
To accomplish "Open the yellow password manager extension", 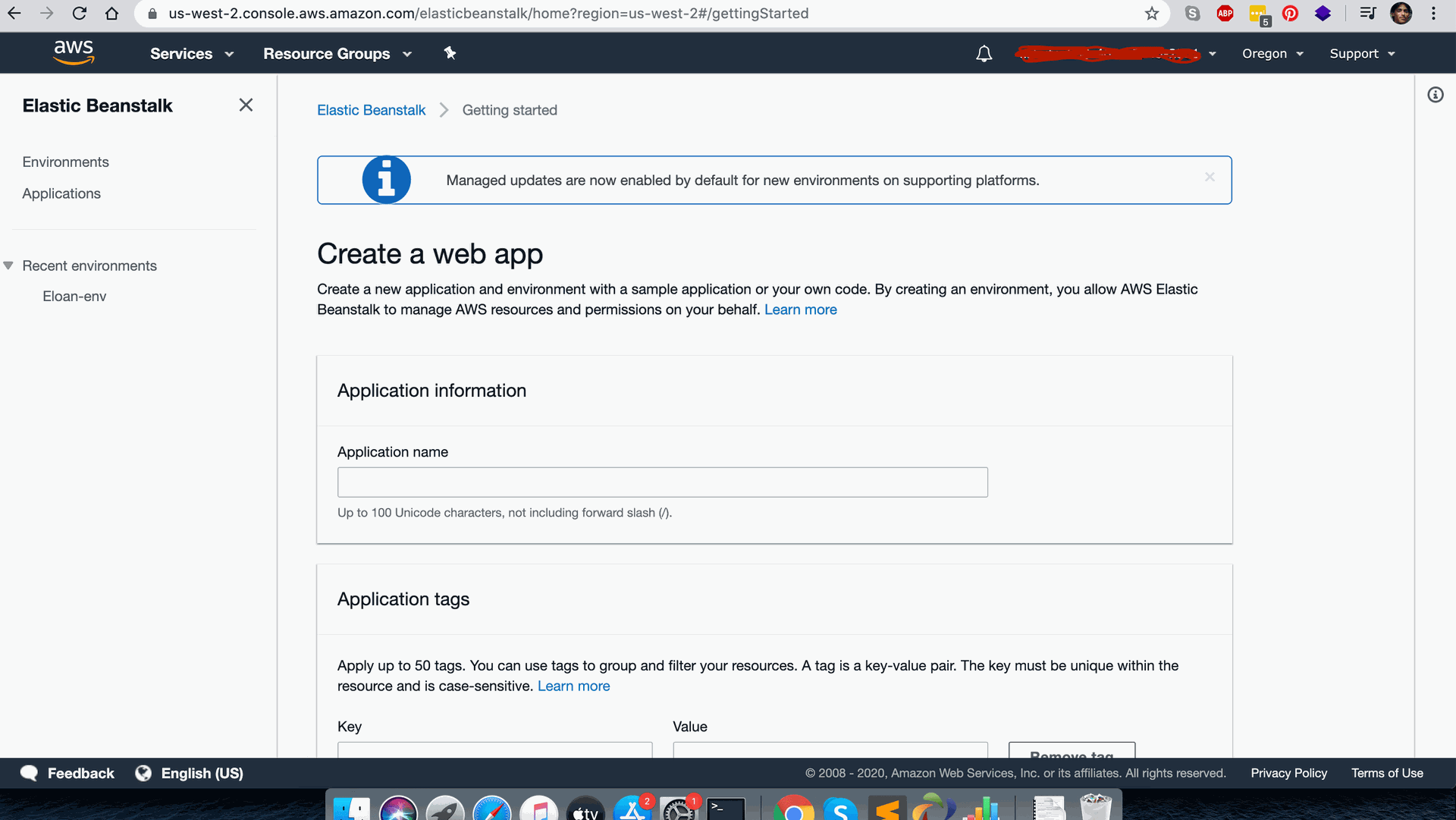I will (1259, 14).
